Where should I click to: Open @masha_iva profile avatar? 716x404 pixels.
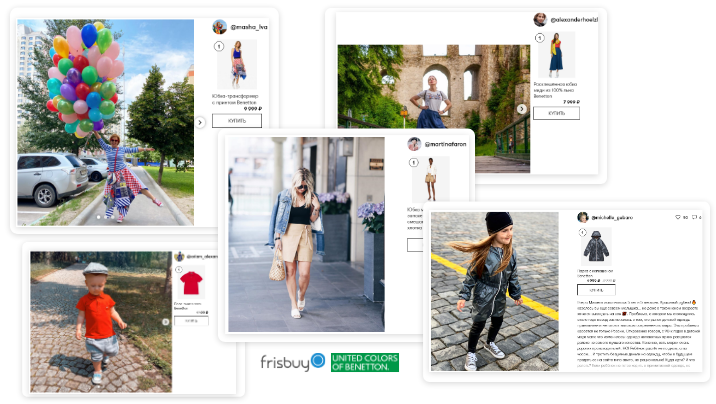[220, 27]
